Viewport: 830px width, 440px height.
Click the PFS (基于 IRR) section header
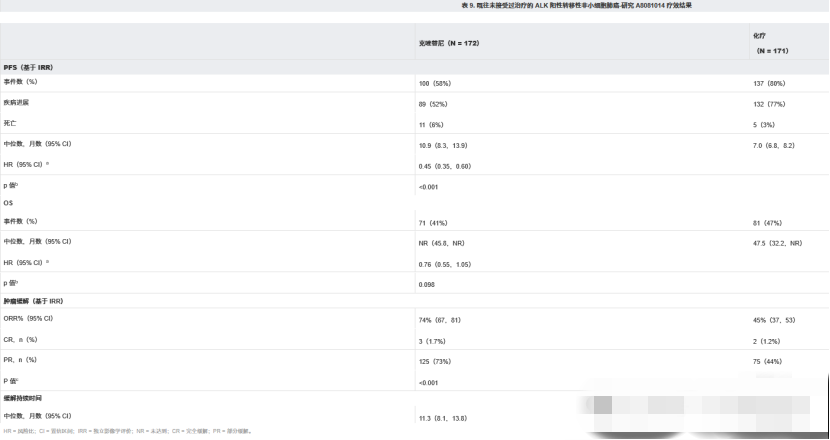pyautogui.click(x=29, y=67)
